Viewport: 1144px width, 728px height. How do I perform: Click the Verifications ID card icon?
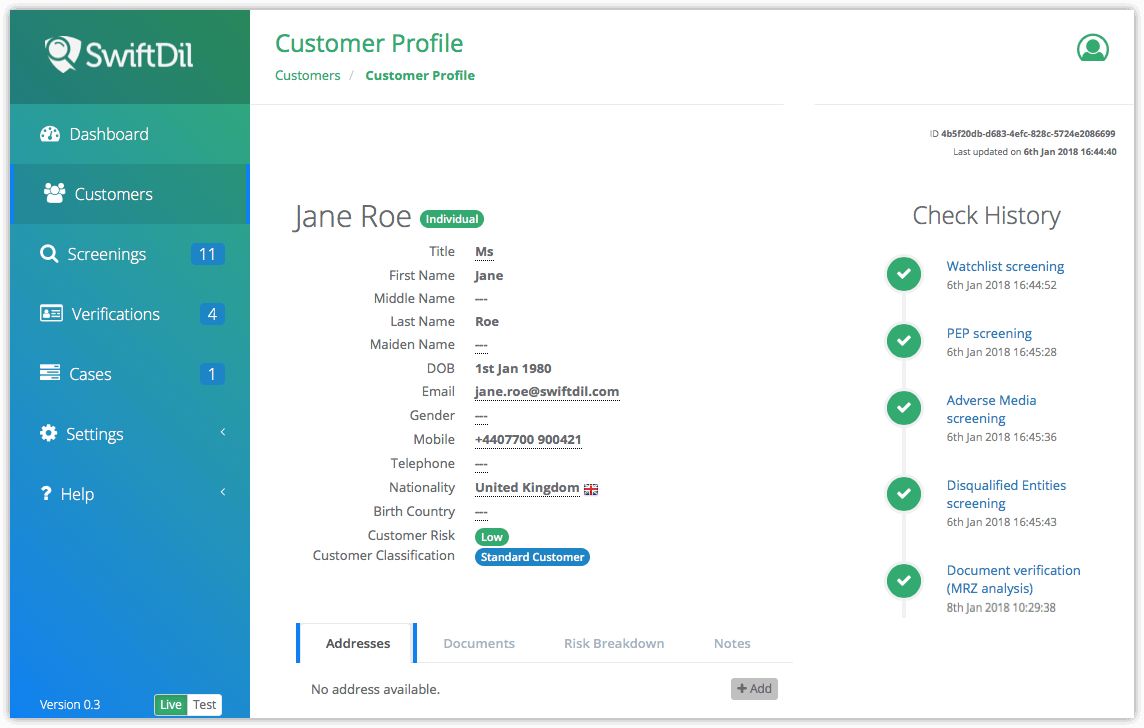[x=51, y=314]
